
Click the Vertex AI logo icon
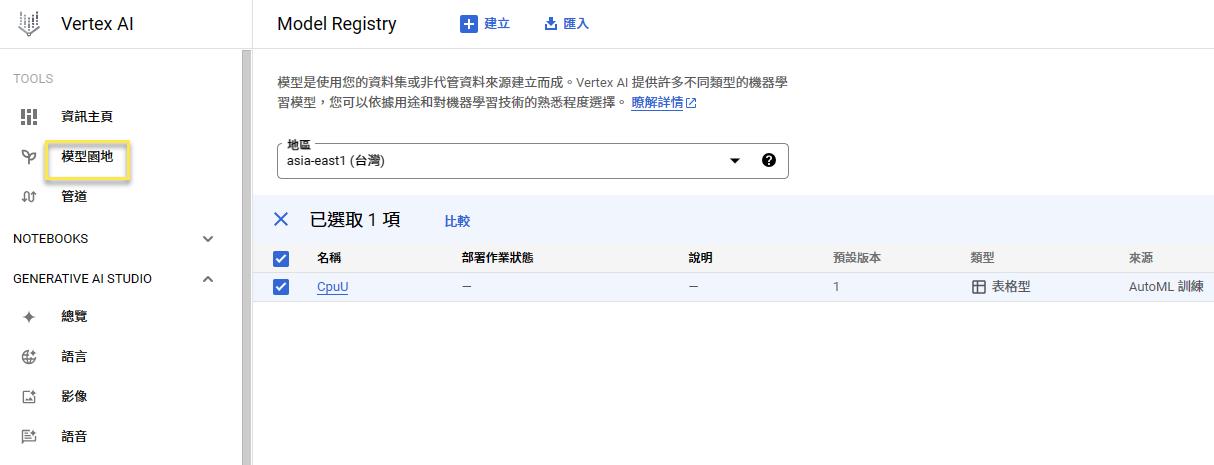(x=29, y=24)
